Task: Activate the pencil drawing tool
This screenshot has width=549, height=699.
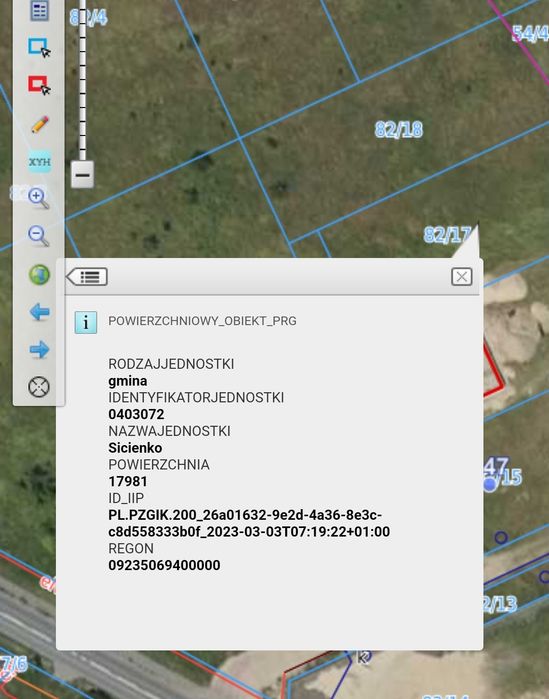Action: 40,124
